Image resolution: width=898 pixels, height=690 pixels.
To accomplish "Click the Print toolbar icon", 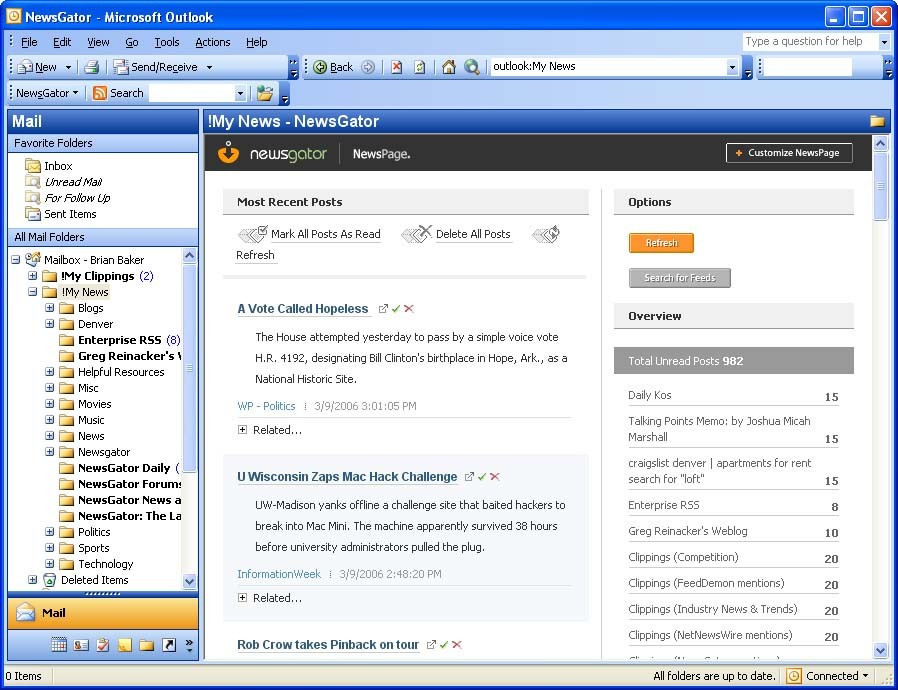I will [x=92, y=67].
